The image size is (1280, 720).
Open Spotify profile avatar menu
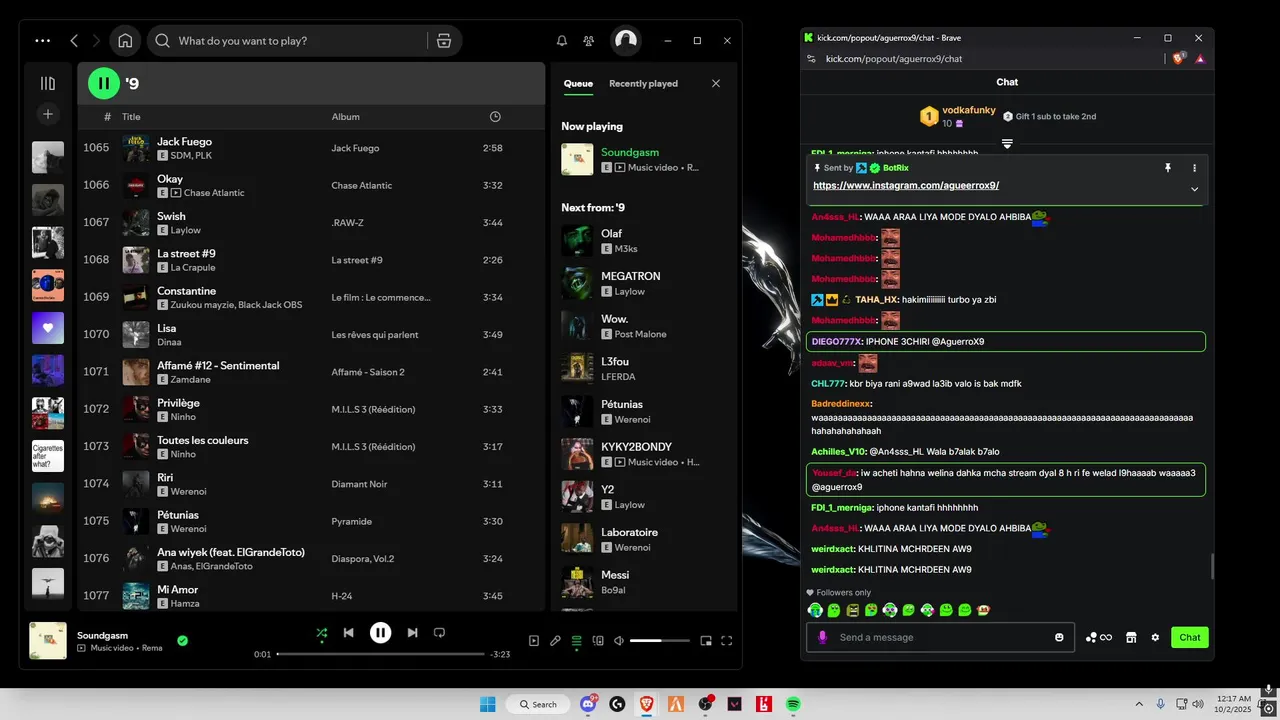click(626, 40)
